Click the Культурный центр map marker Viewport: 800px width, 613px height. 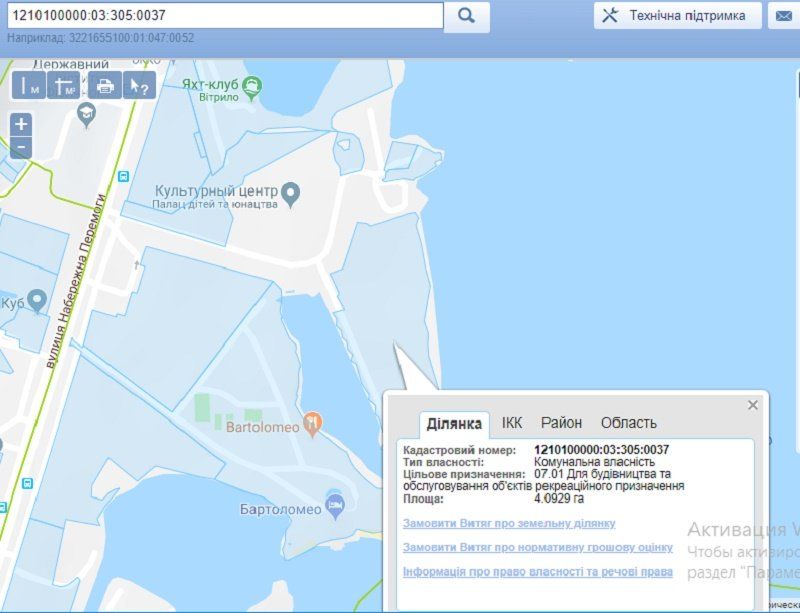pos(291,191)
